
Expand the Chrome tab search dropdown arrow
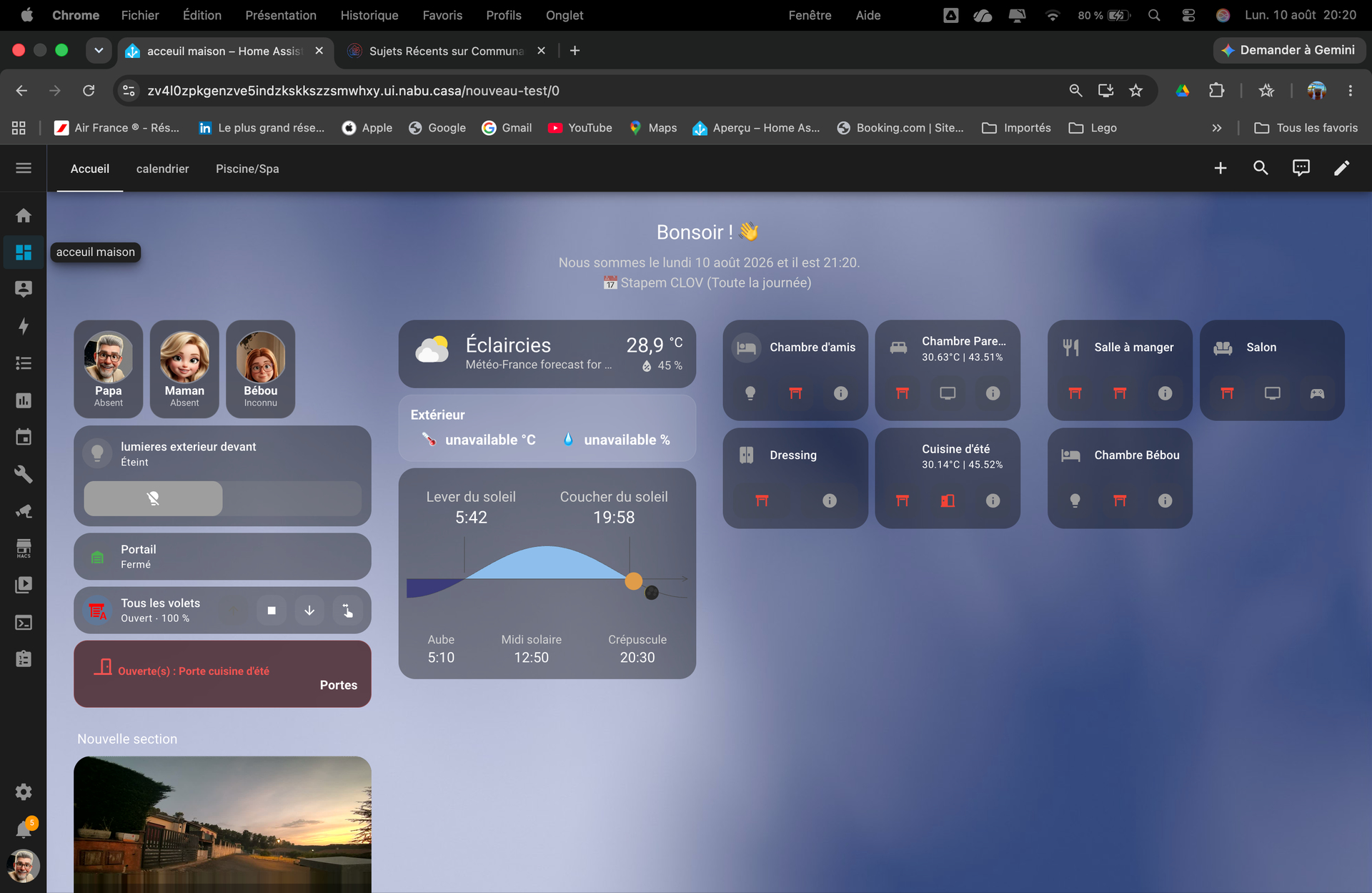[x=99, y=50]
